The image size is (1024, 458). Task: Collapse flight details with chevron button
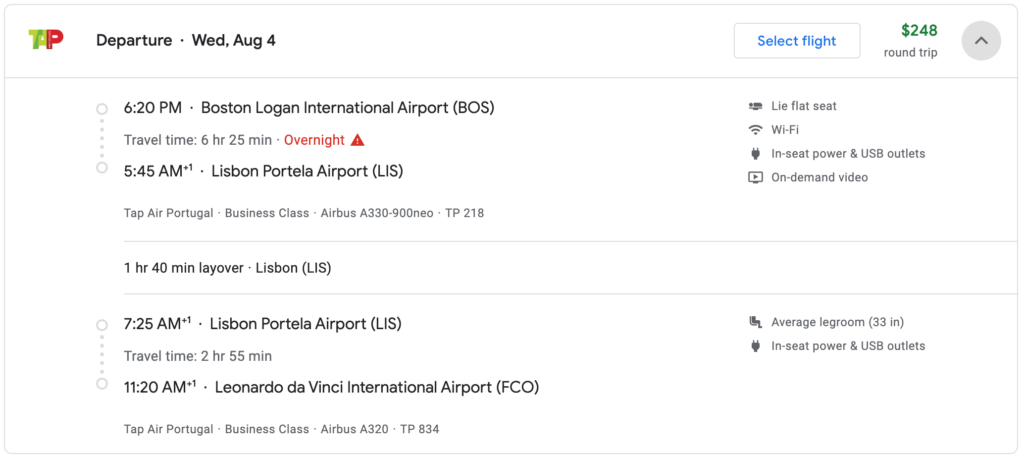click(x=981, y=41)
